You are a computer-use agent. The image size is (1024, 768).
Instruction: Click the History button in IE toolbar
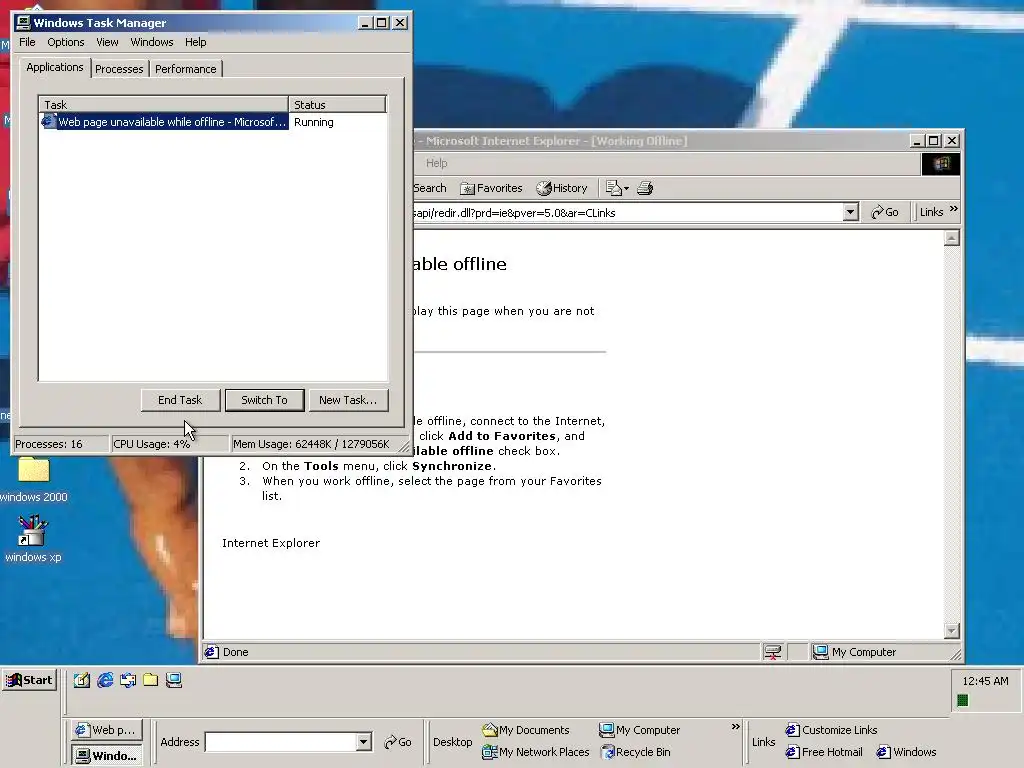pyautogui.click(x=562, y=188)
